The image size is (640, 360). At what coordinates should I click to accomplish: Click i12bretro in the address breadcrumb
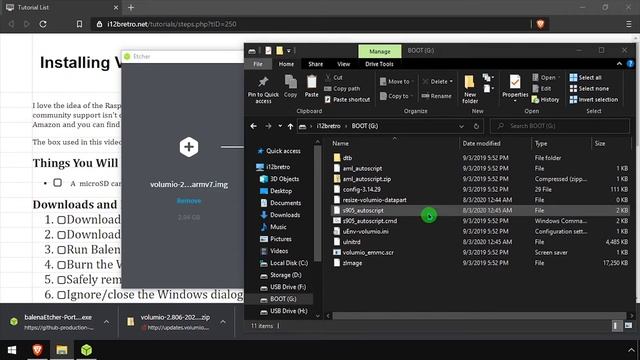pyautogui.click(x=328, y=126)
